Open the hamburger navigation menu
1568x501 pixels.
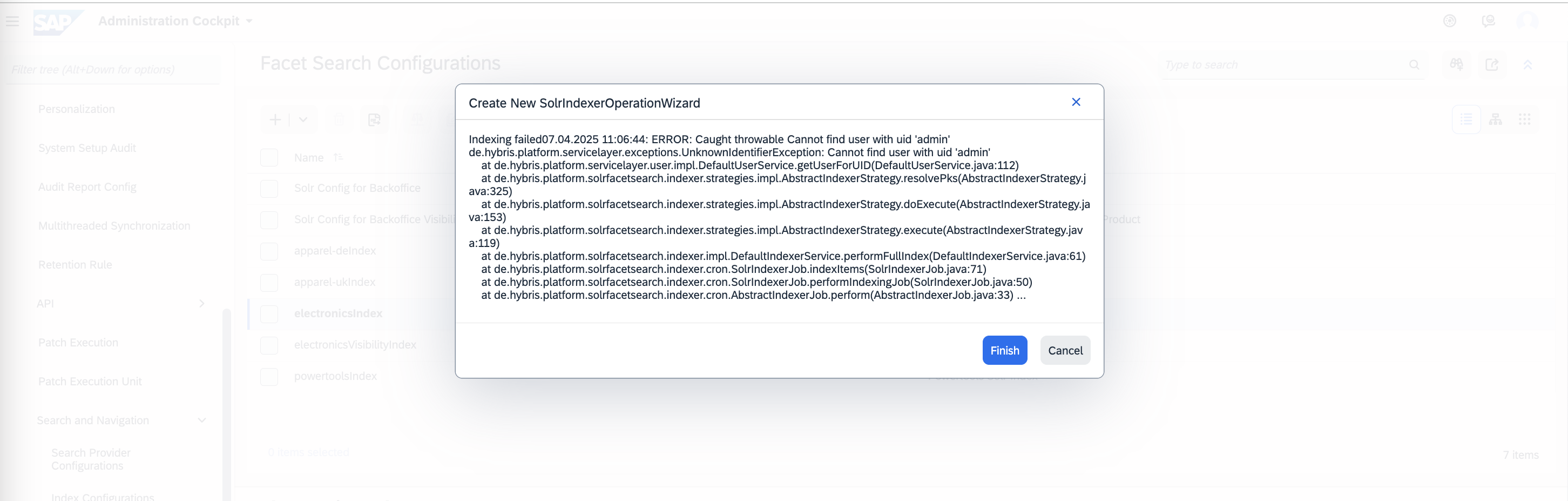pyautogui.click(x=12, y=21)
